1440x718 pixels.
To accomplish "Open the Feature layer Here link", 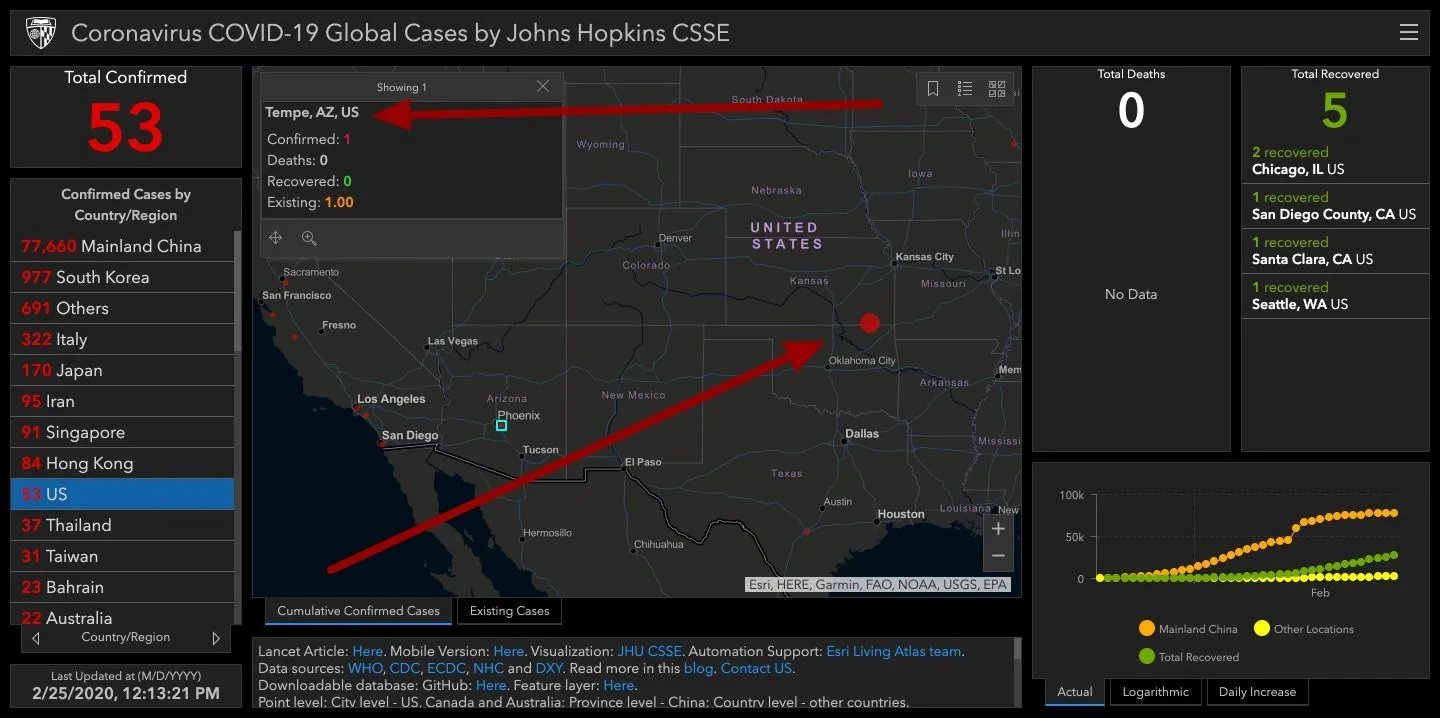I will 619,685.
